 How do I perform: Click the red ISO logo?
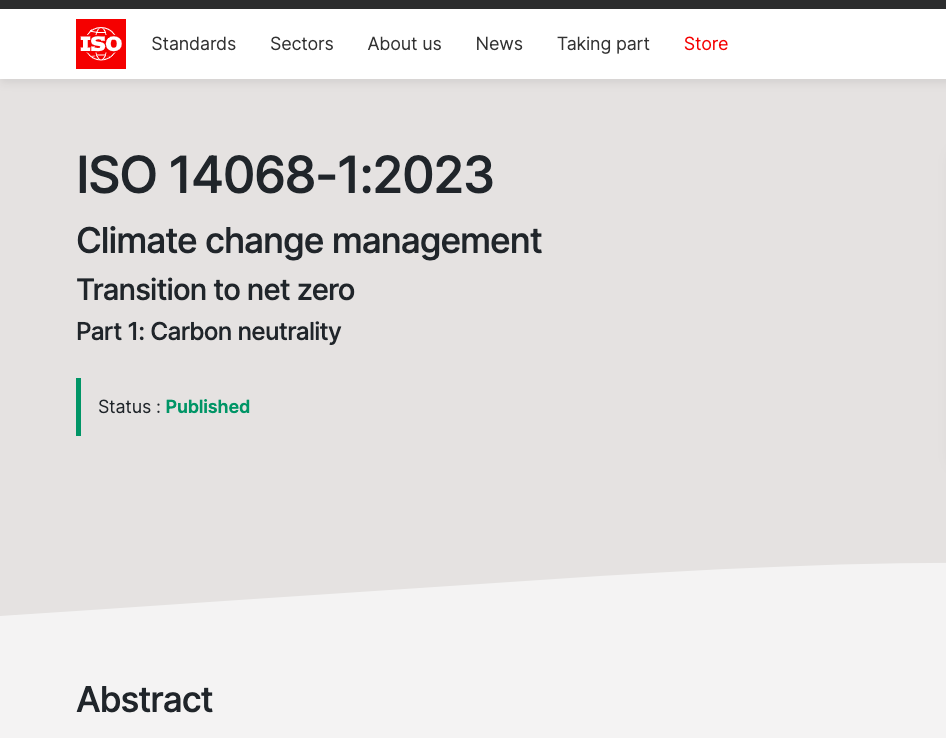[x=101, y=44]
